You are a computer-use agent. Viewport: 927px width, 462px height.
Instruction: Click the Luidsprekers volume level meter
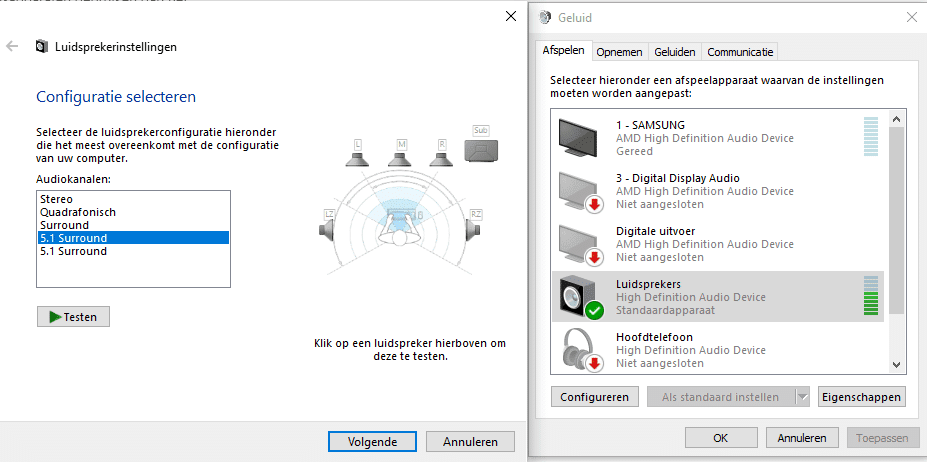point(871,296)
